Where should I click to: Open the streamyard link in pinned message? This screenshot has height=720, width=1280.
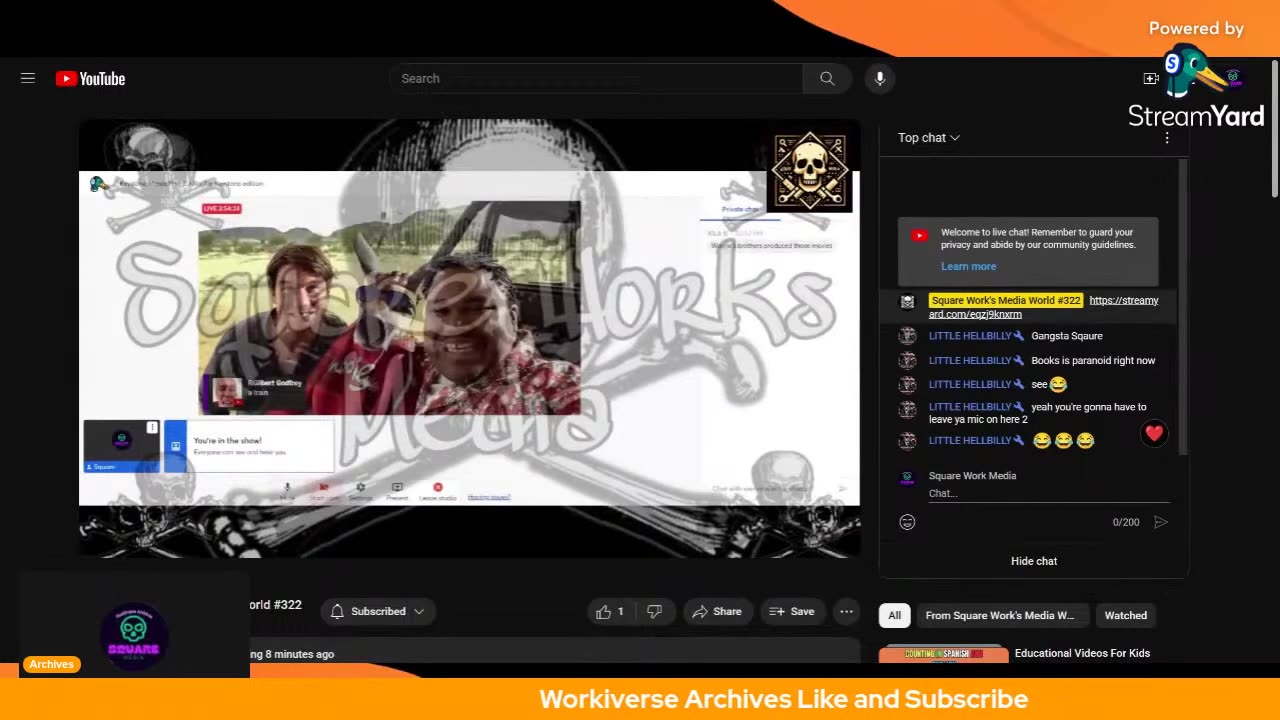point(1043,307)
